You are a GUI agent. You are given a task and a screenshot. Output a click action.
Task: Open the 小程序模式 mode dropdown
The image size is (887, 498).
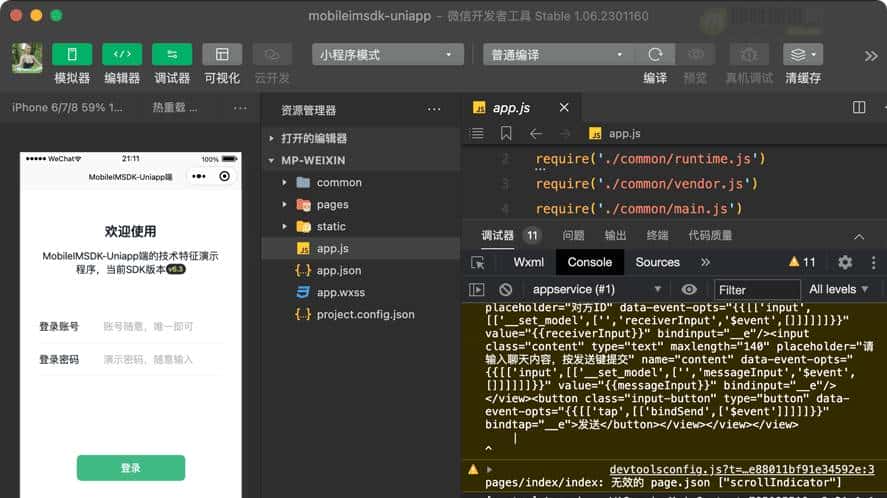click(x=387, y=55)
